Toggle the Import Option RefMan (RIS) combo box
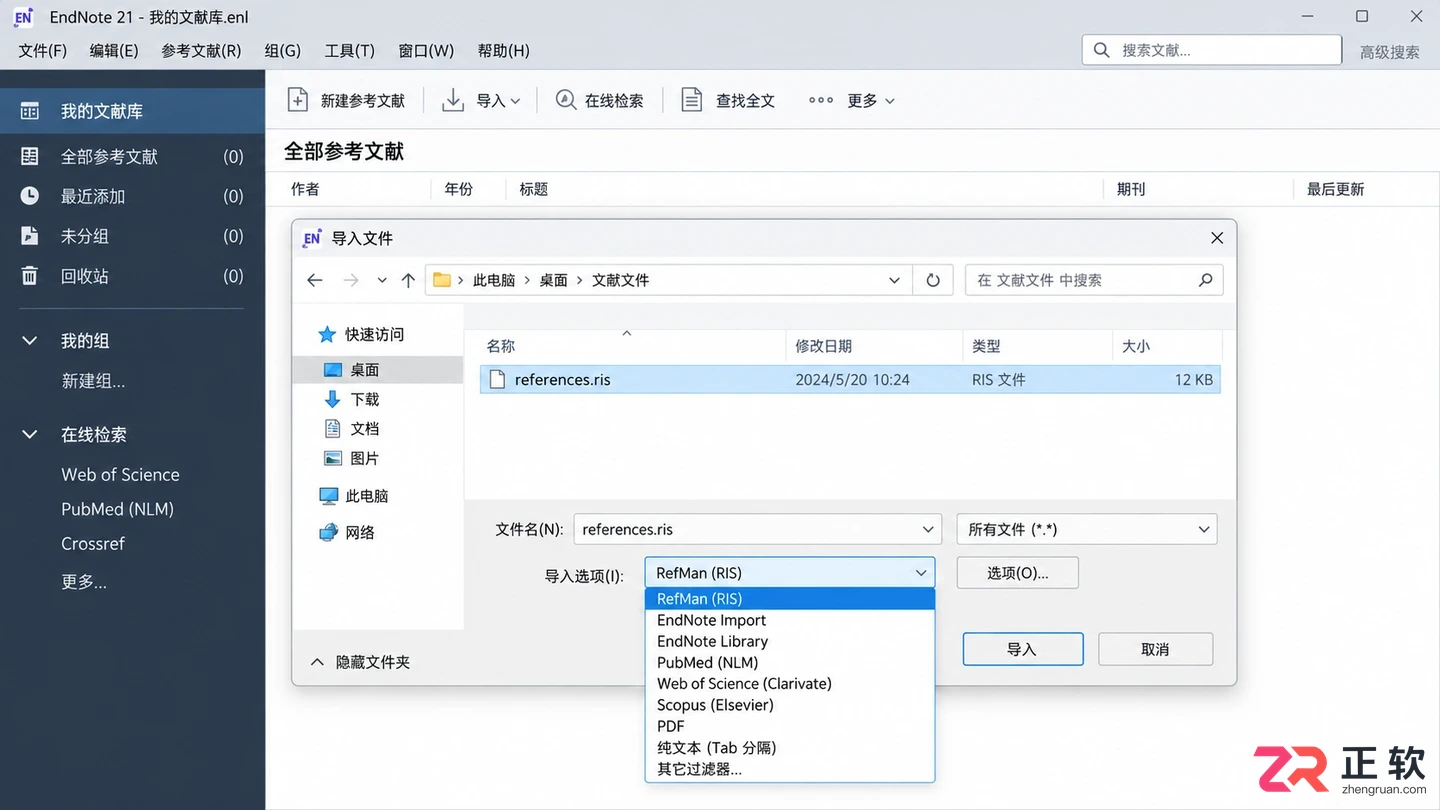This screenshot has height=810, width=1440. [x=790, y=573]
